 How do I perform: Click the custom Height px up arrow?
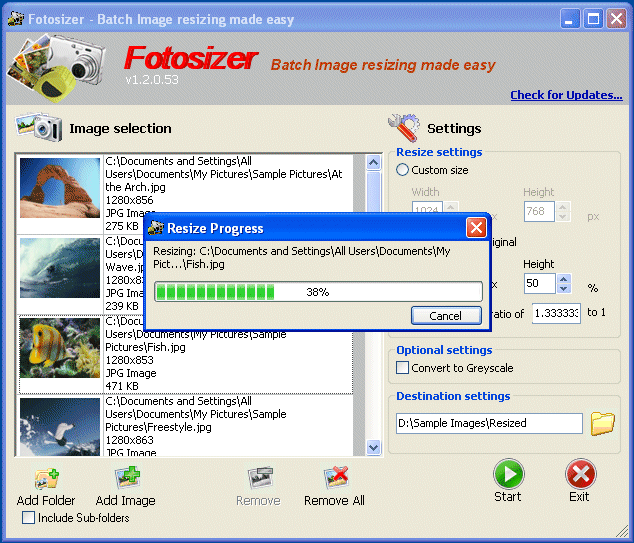(x=562, y=207)
